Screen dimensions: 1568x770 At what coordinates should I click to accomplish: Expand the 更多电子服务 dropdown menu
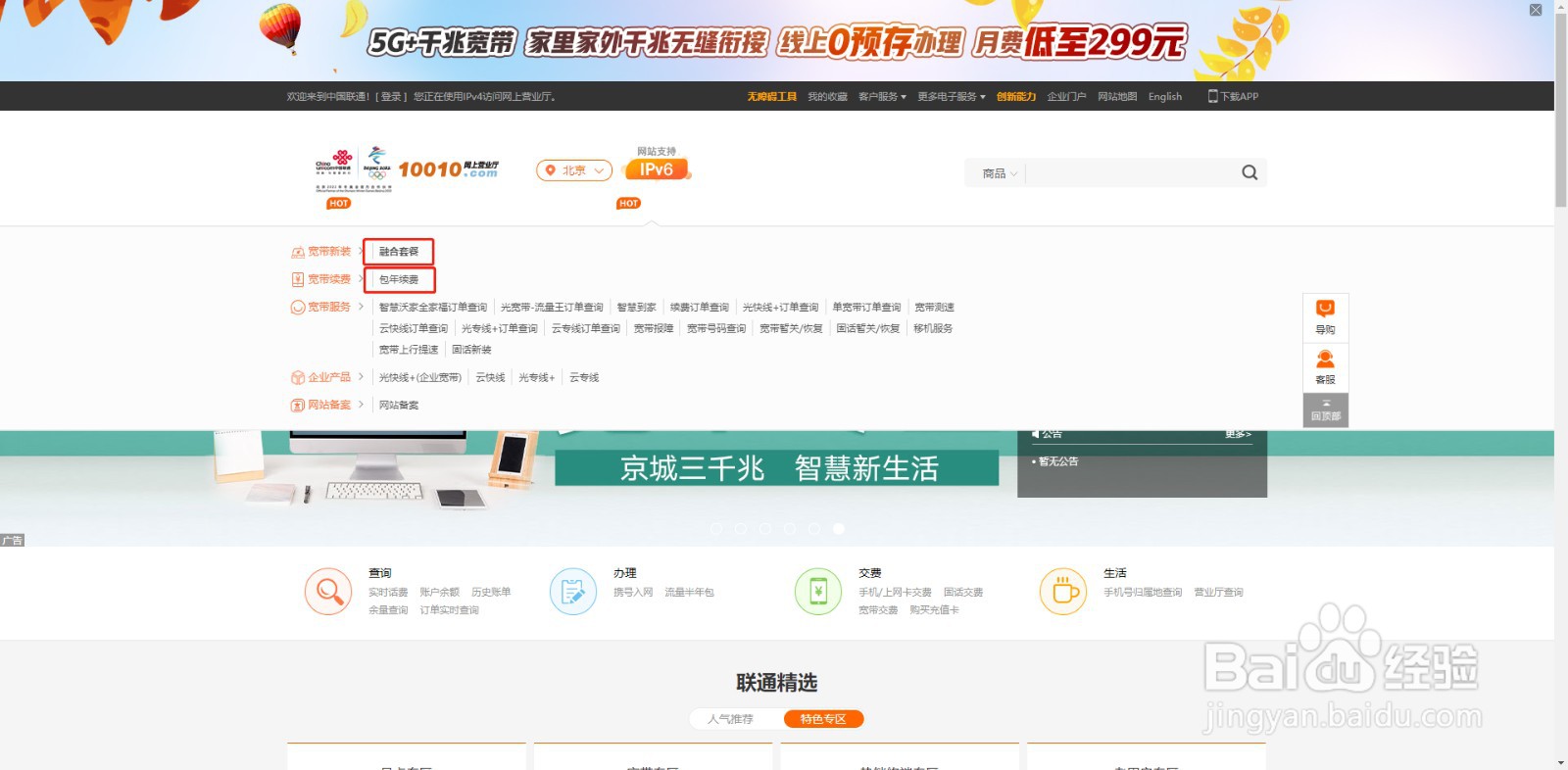(x=952, y=96)
